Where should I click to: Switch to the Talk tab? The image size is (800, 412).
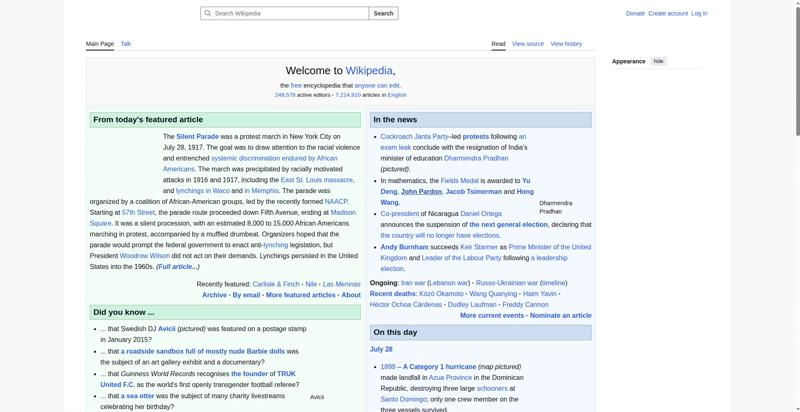(126, 44)
